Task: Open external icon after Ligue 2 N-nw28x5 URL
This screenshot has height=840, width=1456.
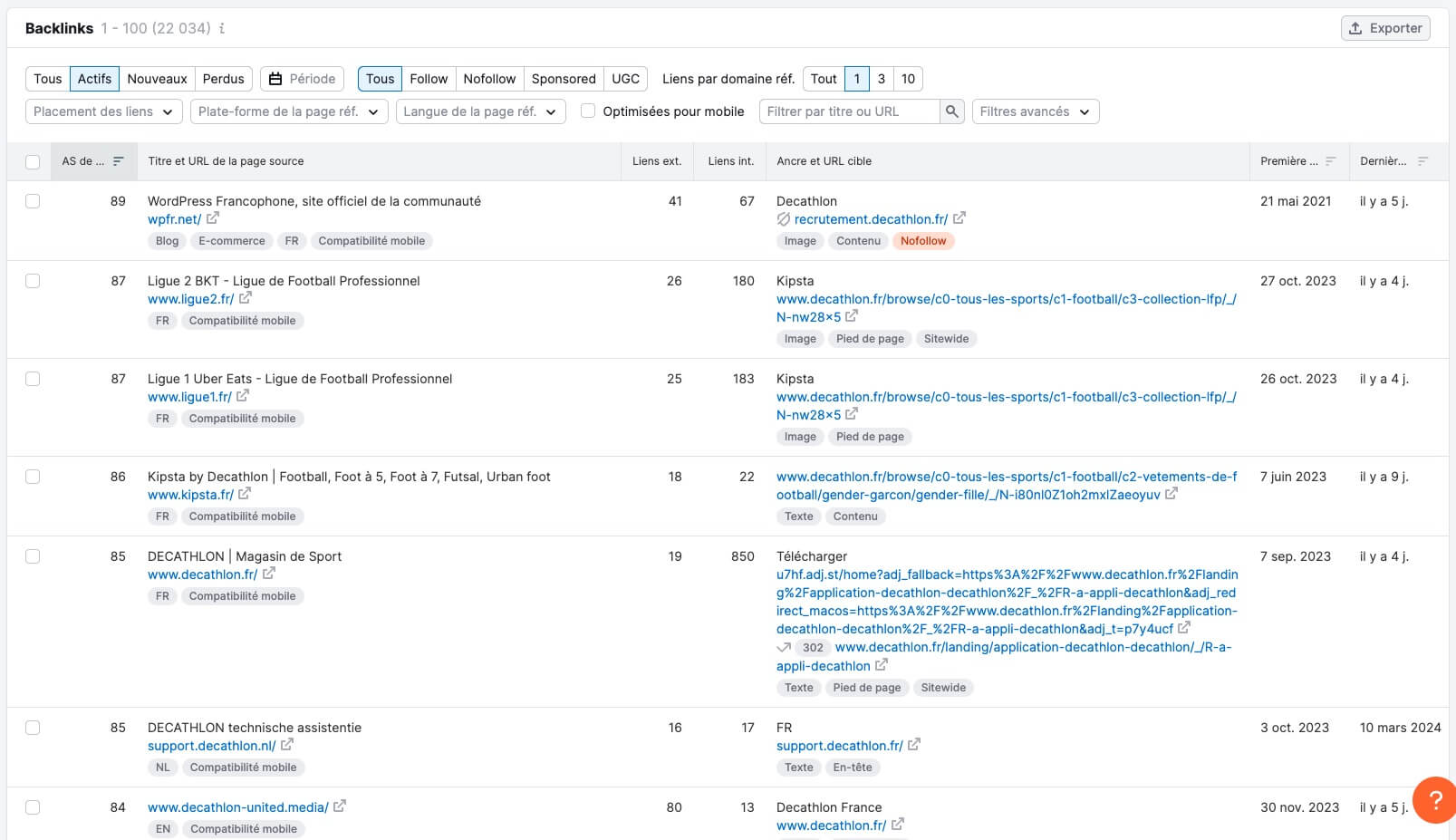Action: 852,316
